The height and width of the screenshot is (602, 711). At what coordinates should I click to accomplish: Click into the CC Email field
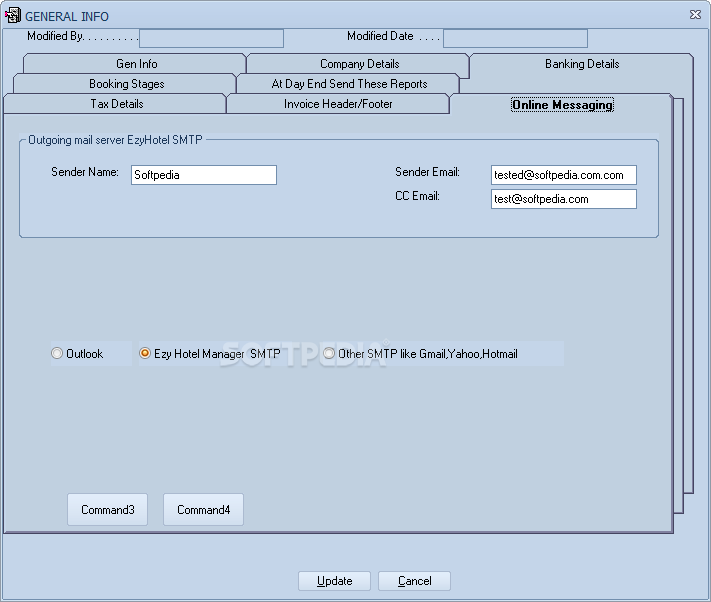(564, 199)
